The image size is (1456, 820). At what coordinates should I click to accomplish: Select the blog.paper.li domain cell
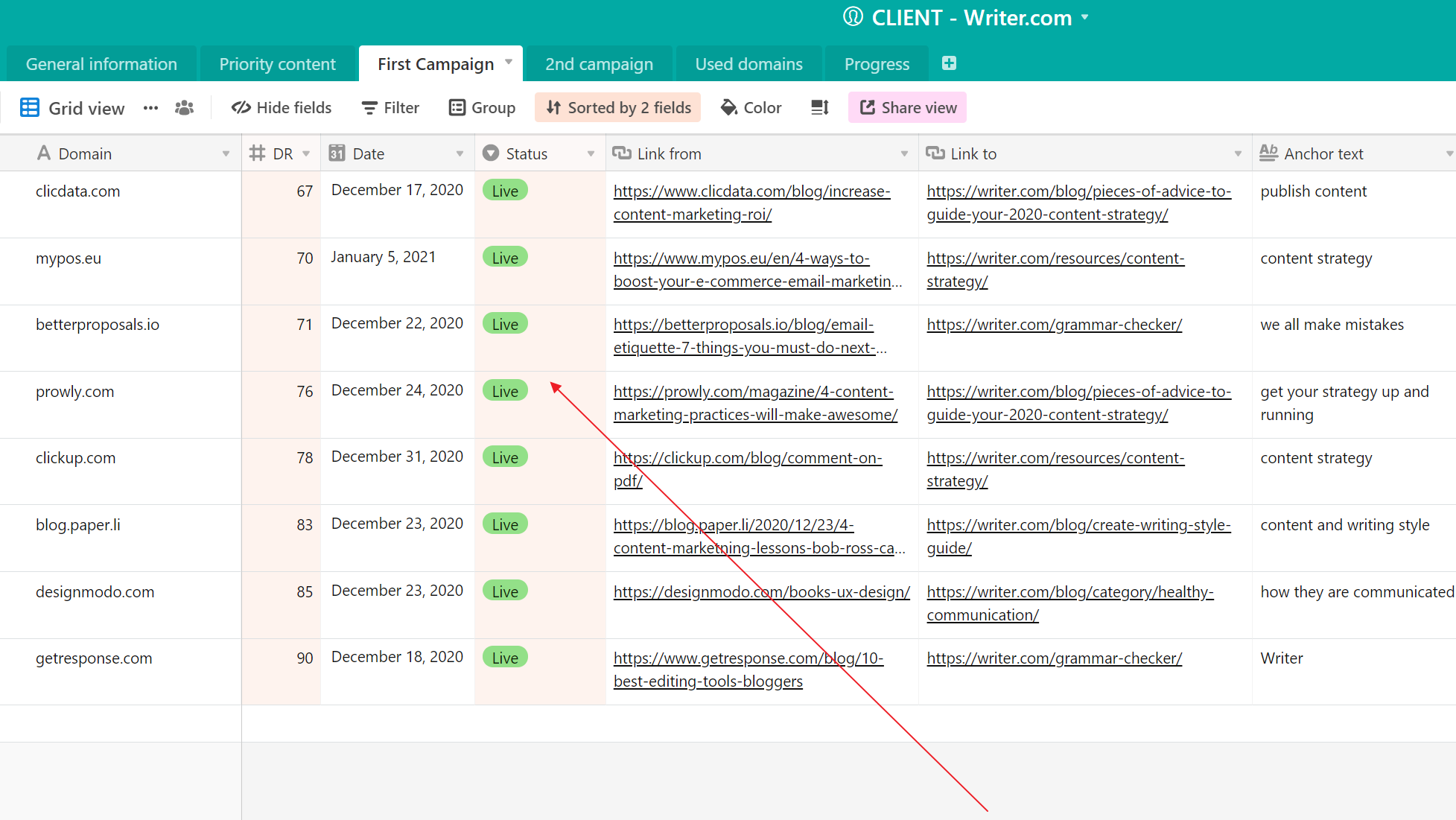coord(121,538)
